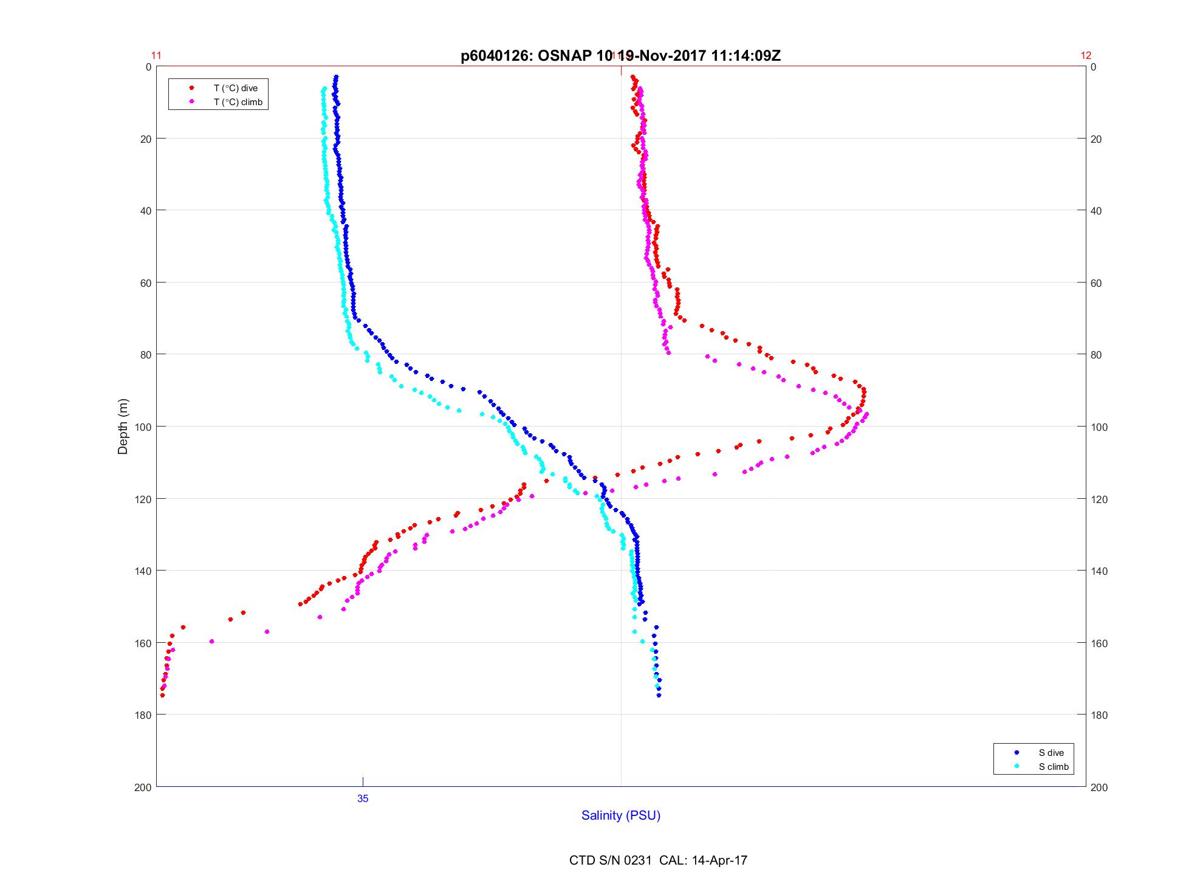1200x885 pixels.
Task: Click the blue '35' salinity tick label
Action: [363, 799]
